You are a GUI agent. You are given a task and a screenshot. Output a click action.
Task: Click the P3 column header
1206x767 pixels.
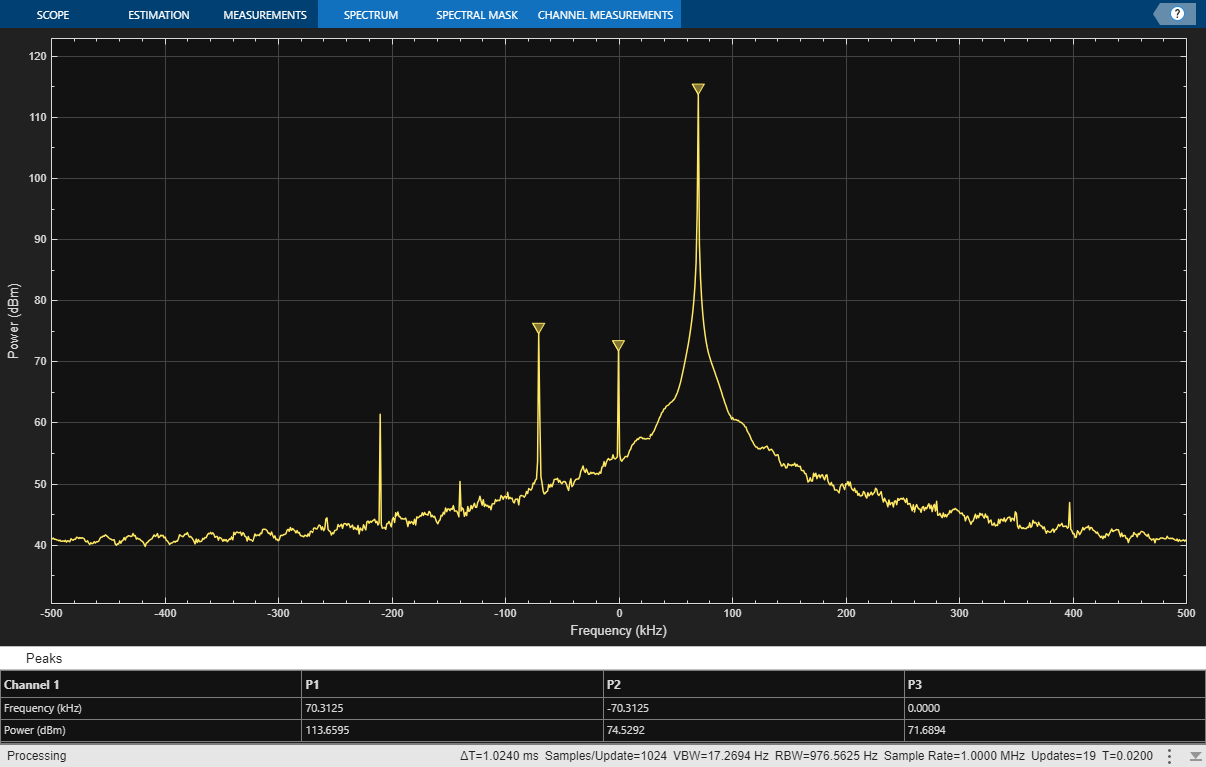click(x=916, y=685)
